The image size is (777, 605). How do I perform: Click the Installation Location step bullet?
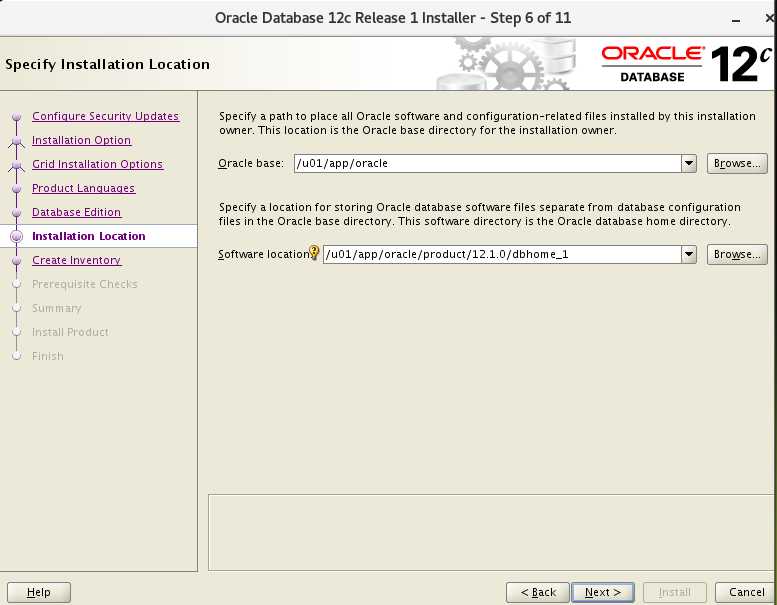pos(16,236)
